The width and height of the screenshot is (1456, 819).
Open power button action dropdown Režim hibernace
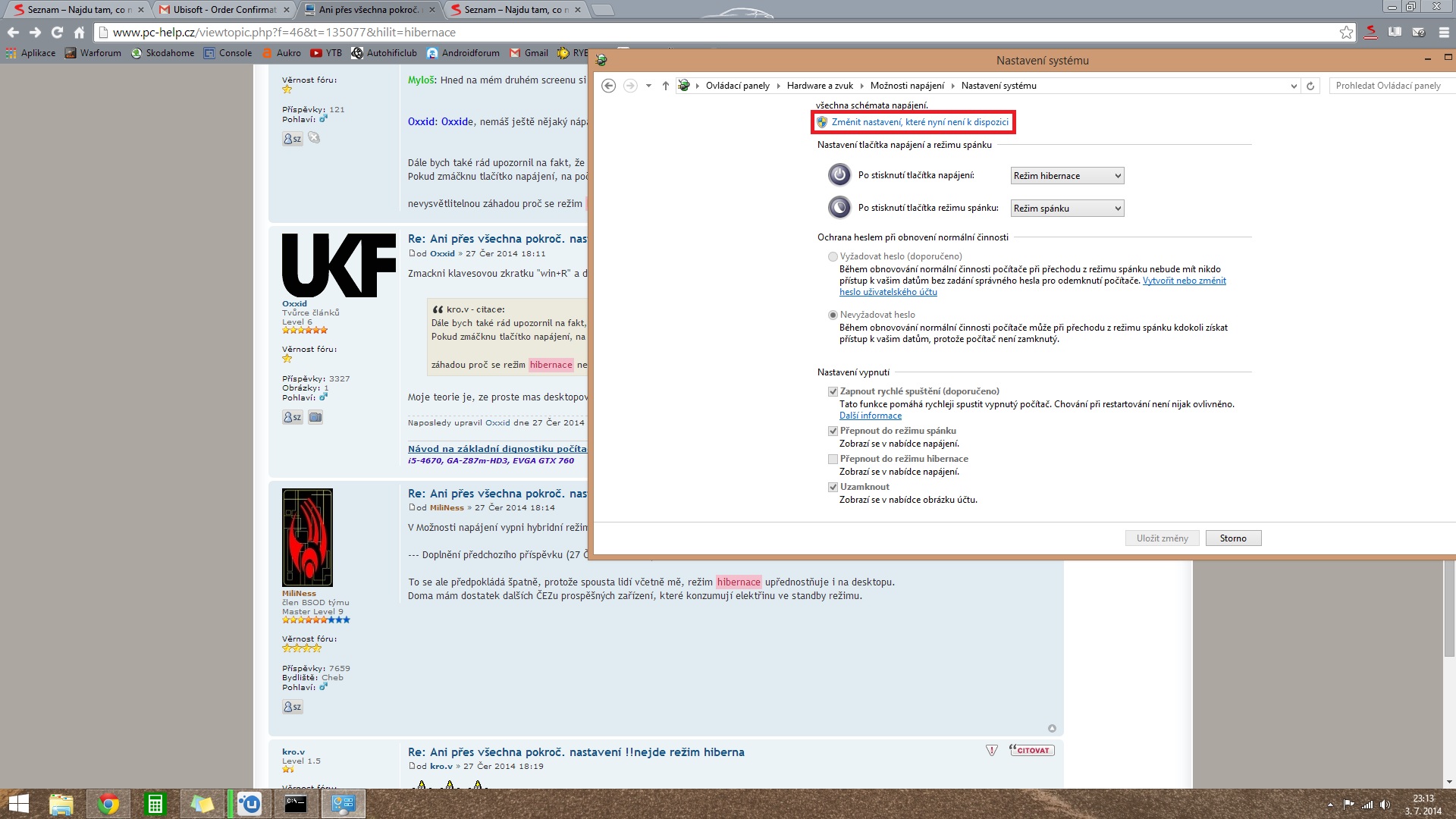point(1067,176)
